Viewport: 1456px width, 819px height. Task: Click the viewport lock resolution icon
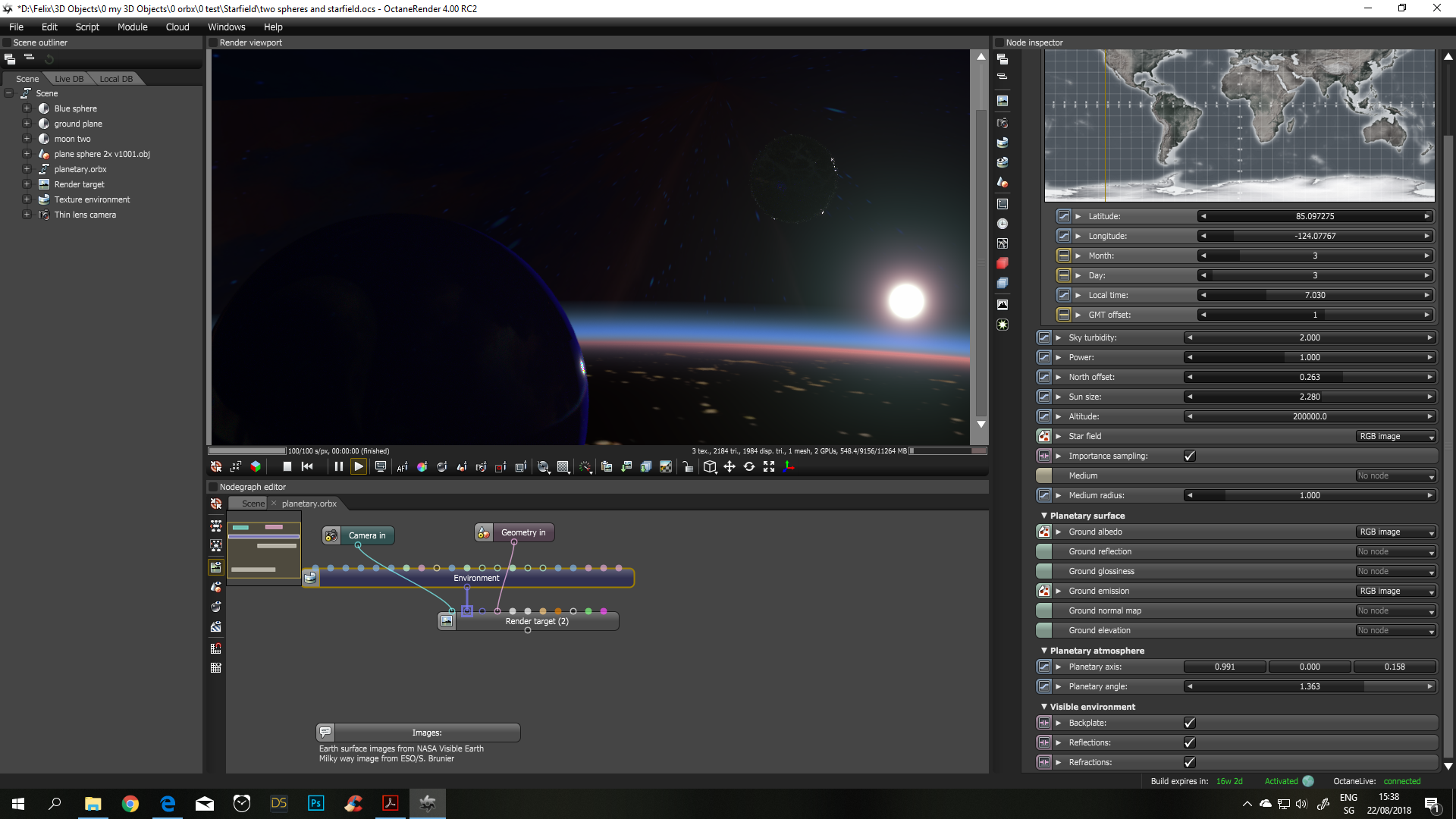[688, 467]
